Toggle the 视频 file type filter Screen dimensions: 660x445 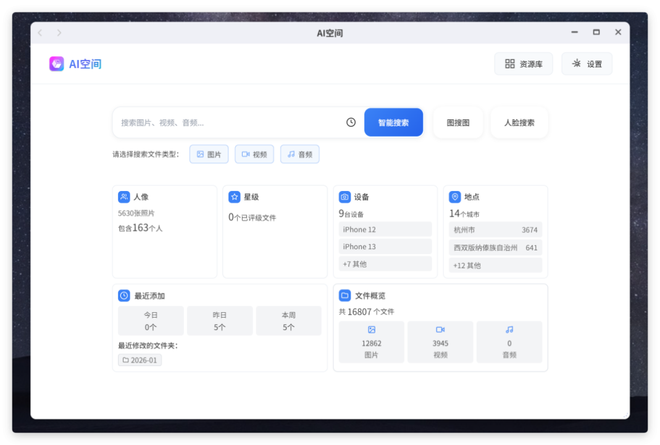[x=254, y=155]
